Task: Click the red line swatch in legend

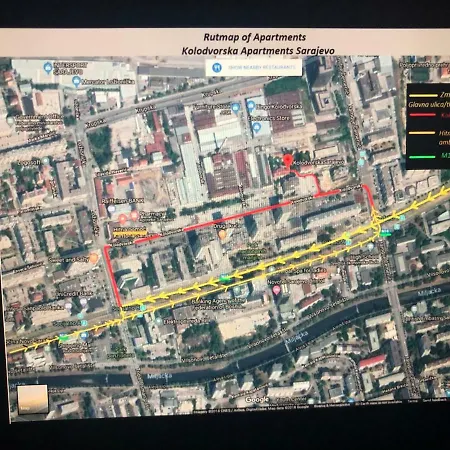Action: 423,115
